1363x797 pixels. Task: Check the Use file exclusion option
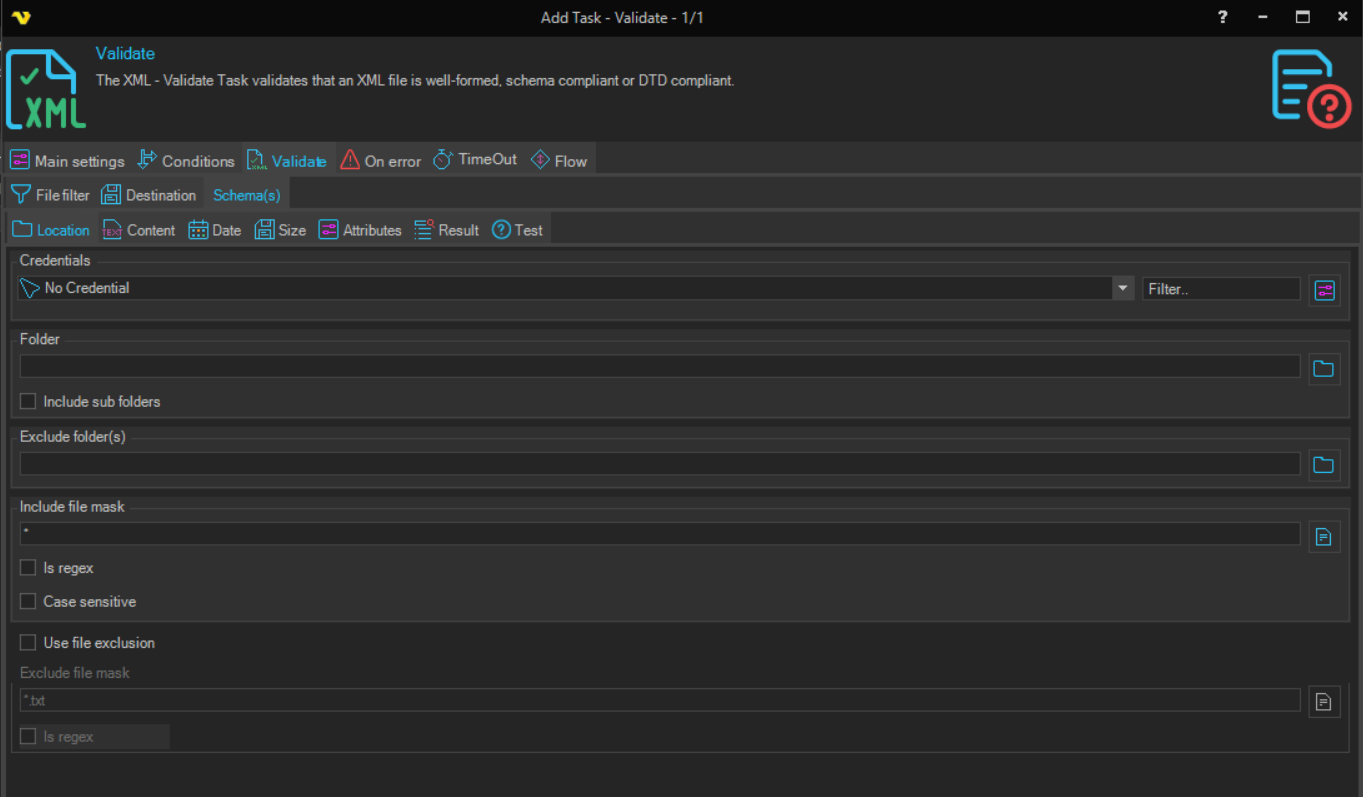28,643
